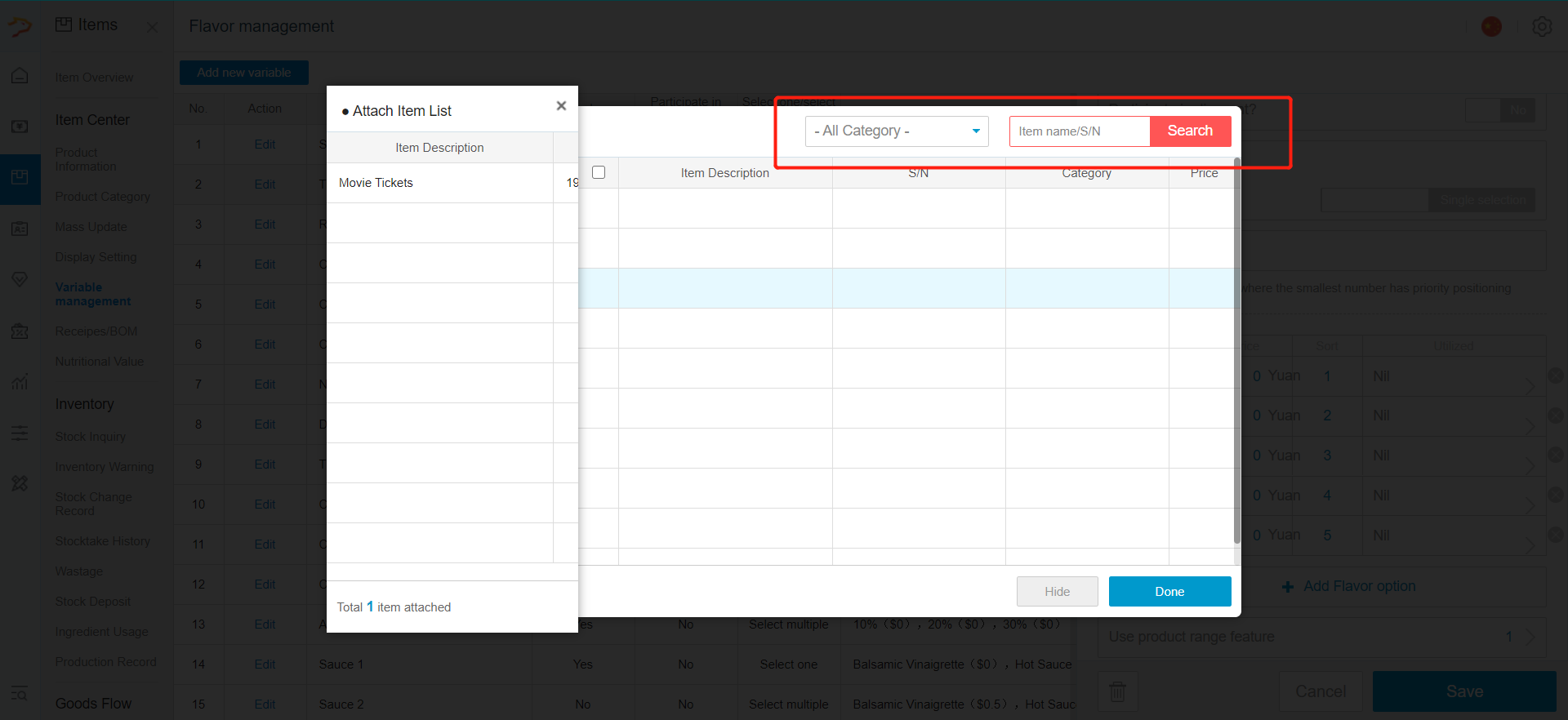The width and height of the screenshot is (1568, 720).
Task: Open the home icon in left sidebar
Action: pos(20,76)
